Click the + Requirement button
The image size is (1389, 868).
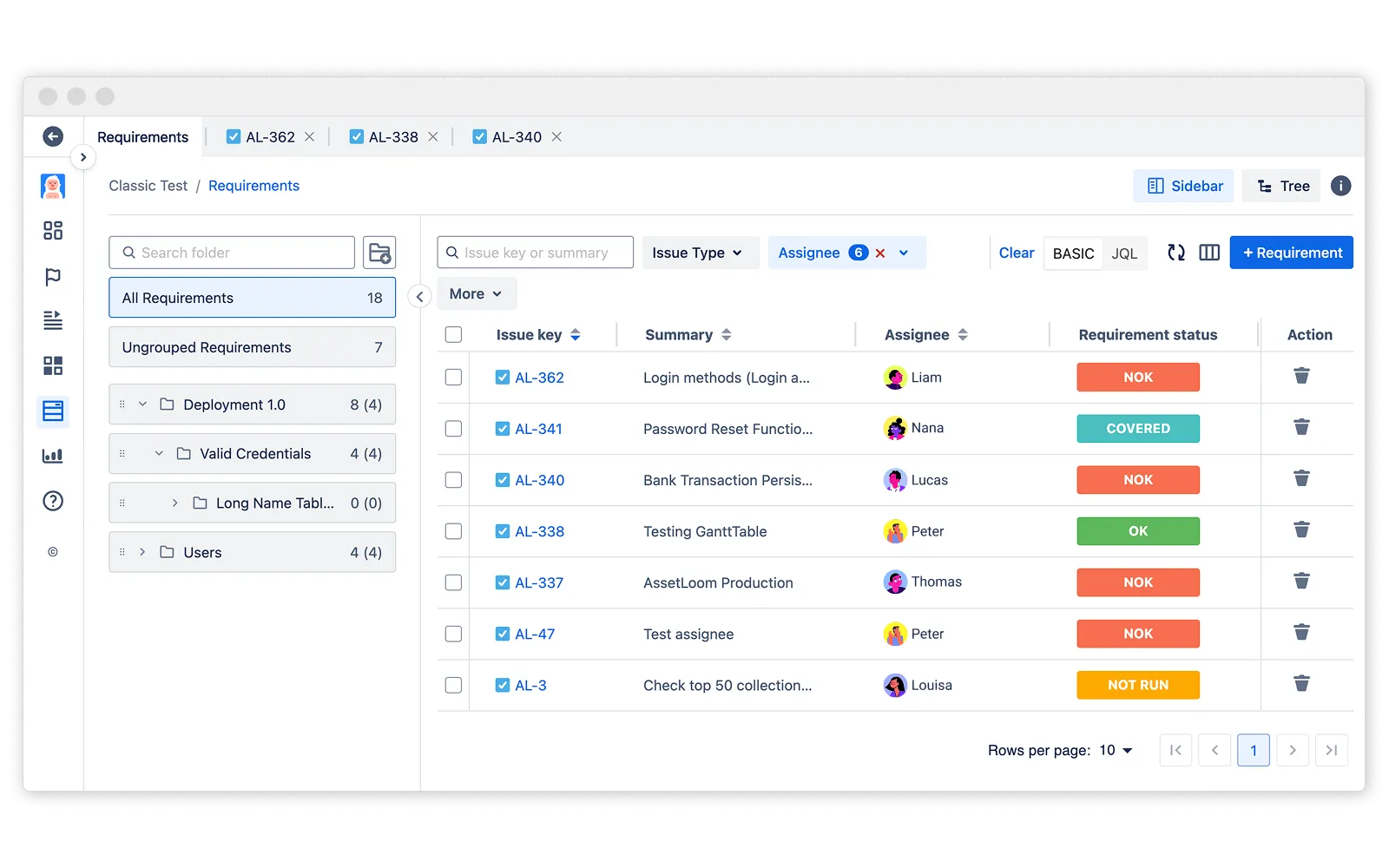pos(1291,253)
